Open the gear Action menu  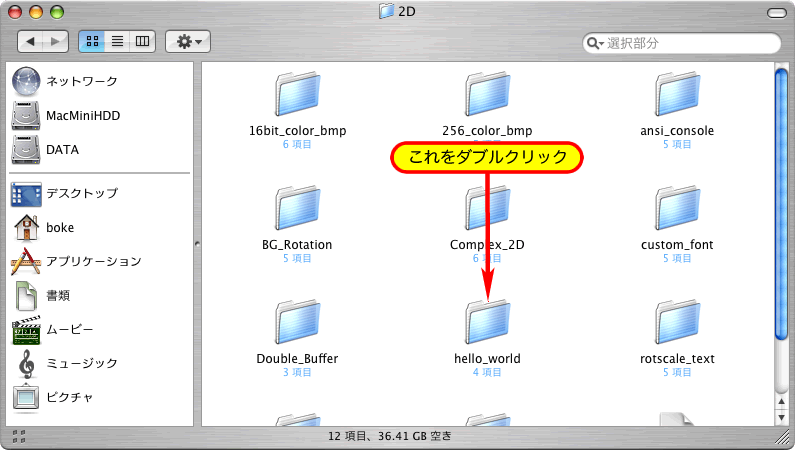(188, 42)
